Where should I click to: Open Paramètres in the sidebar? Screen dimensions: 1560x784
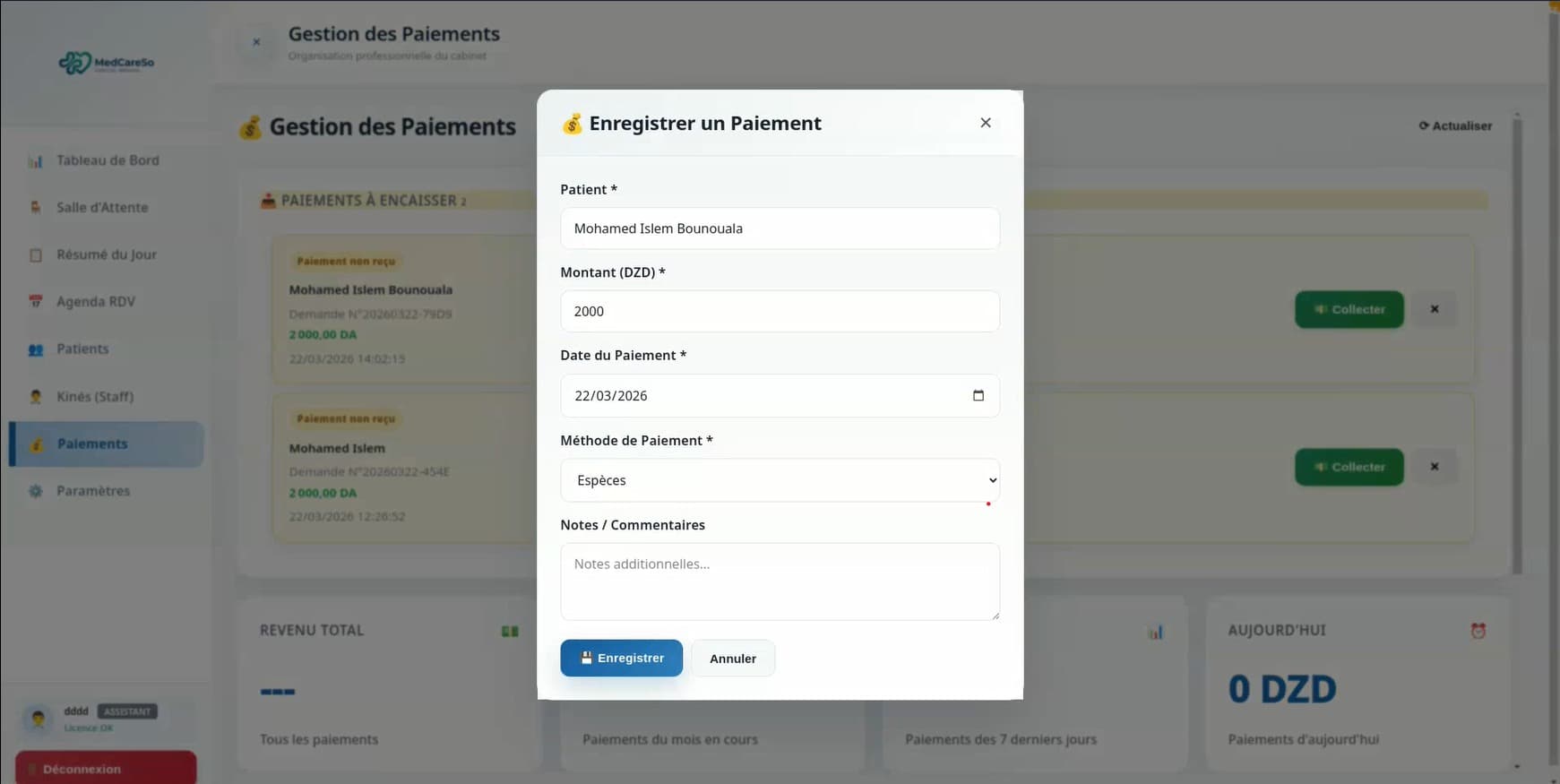point(107,491)
